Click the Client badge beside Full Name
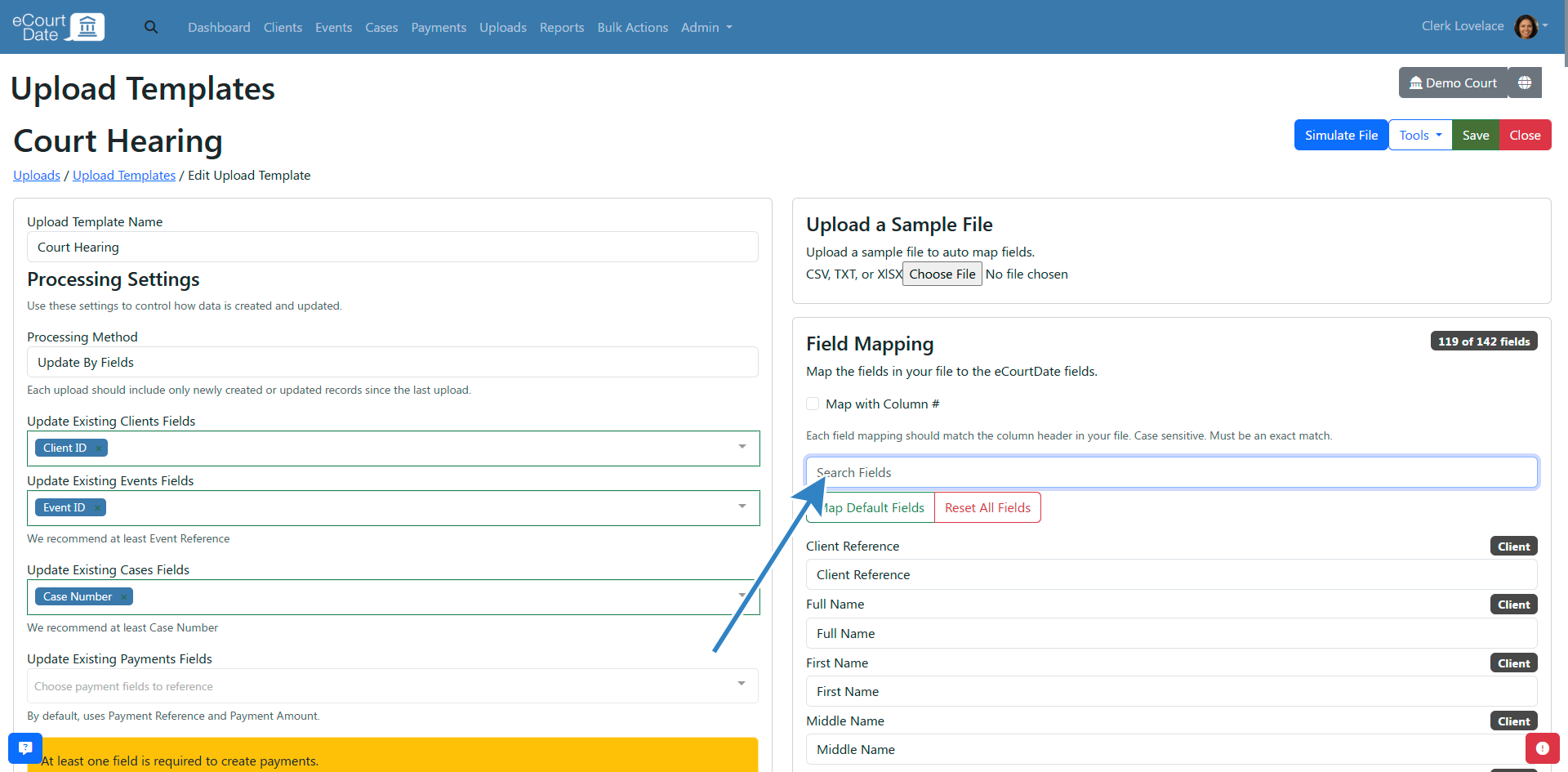The image size is (1568, 772). point(1513,605)
